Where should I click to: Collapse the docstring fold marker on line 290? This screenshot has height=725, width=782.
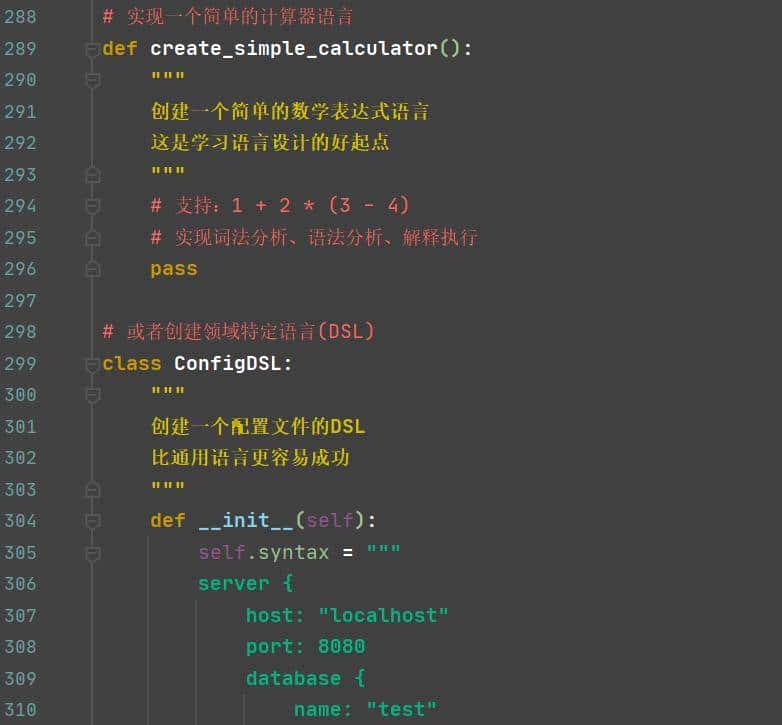pos(92,80)
